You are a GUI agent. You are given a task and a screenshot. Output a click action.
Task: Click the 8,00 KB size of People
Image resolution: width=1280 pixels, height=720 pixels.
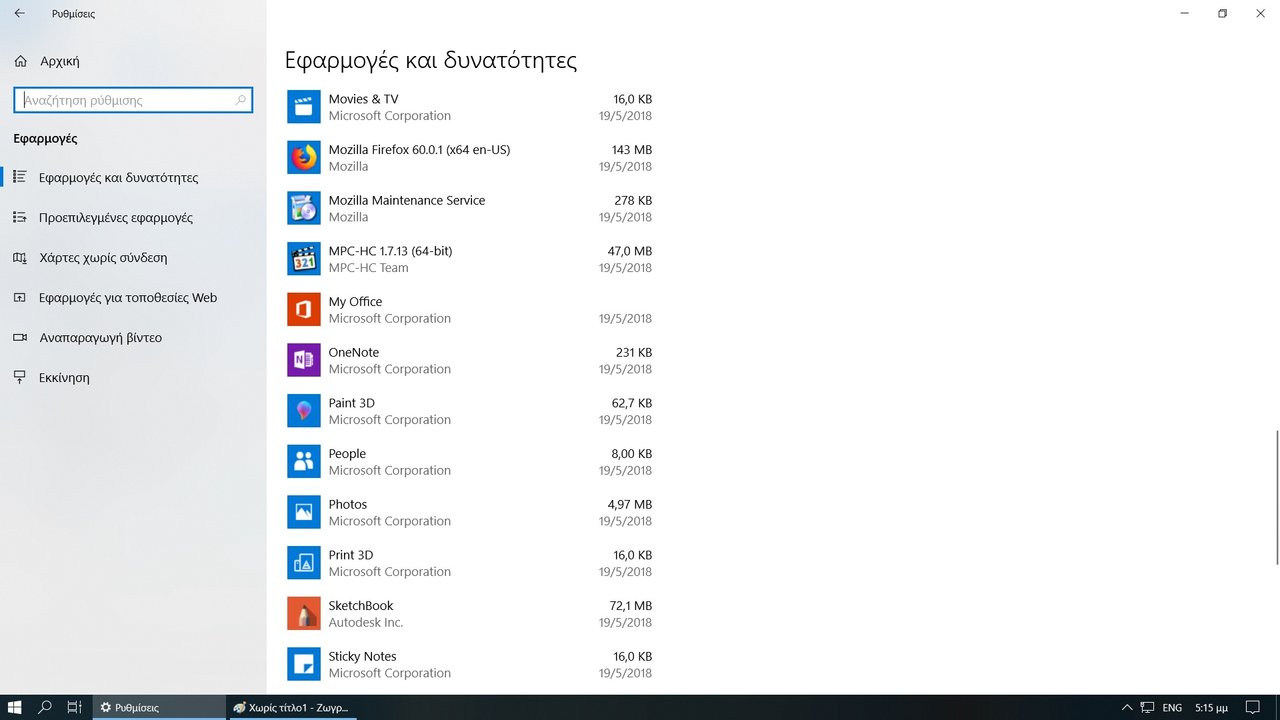[631, 454]
